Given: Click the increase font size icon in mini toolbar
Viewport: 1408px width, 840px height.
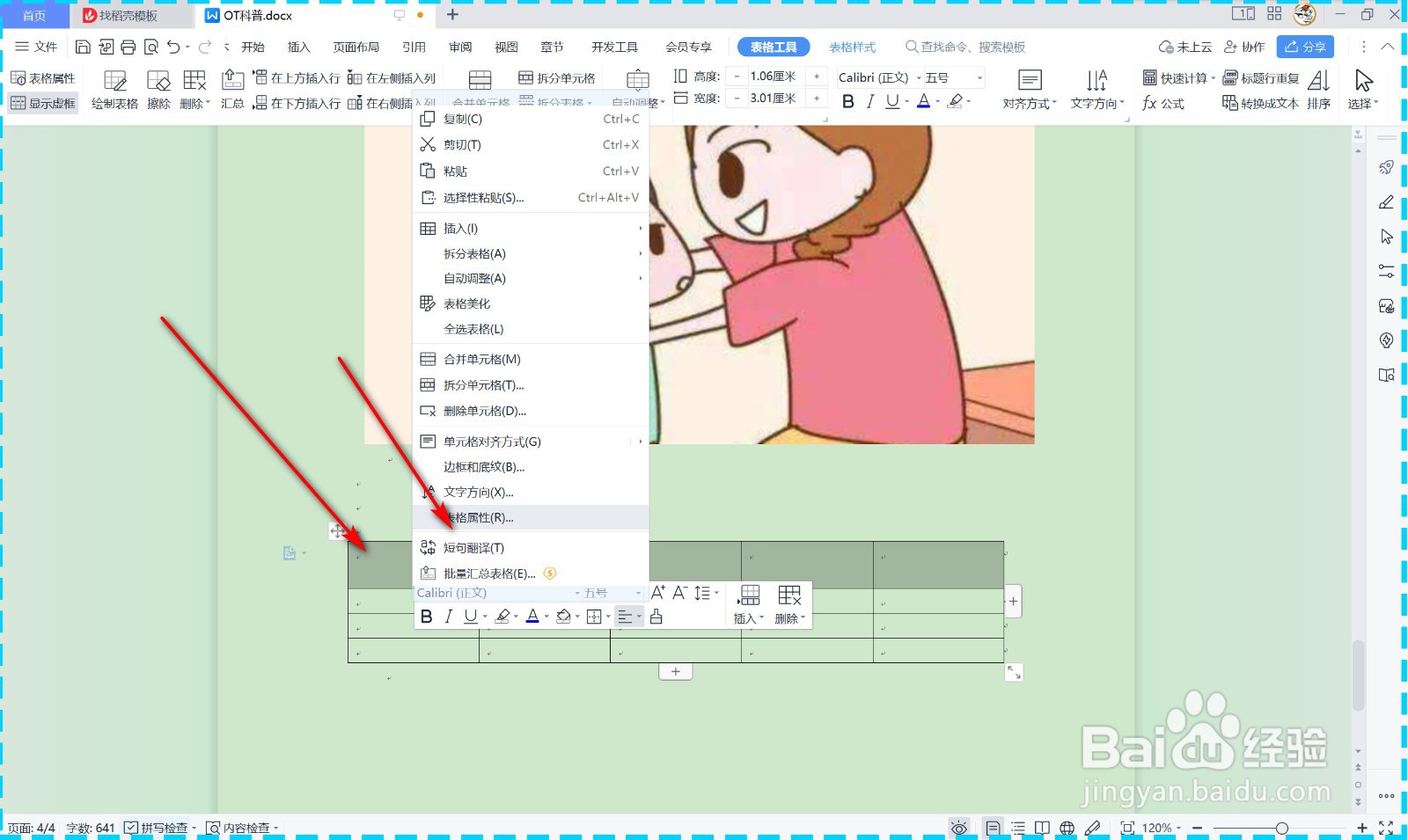Looking at the screenshot, I should (x=657, y=594).
